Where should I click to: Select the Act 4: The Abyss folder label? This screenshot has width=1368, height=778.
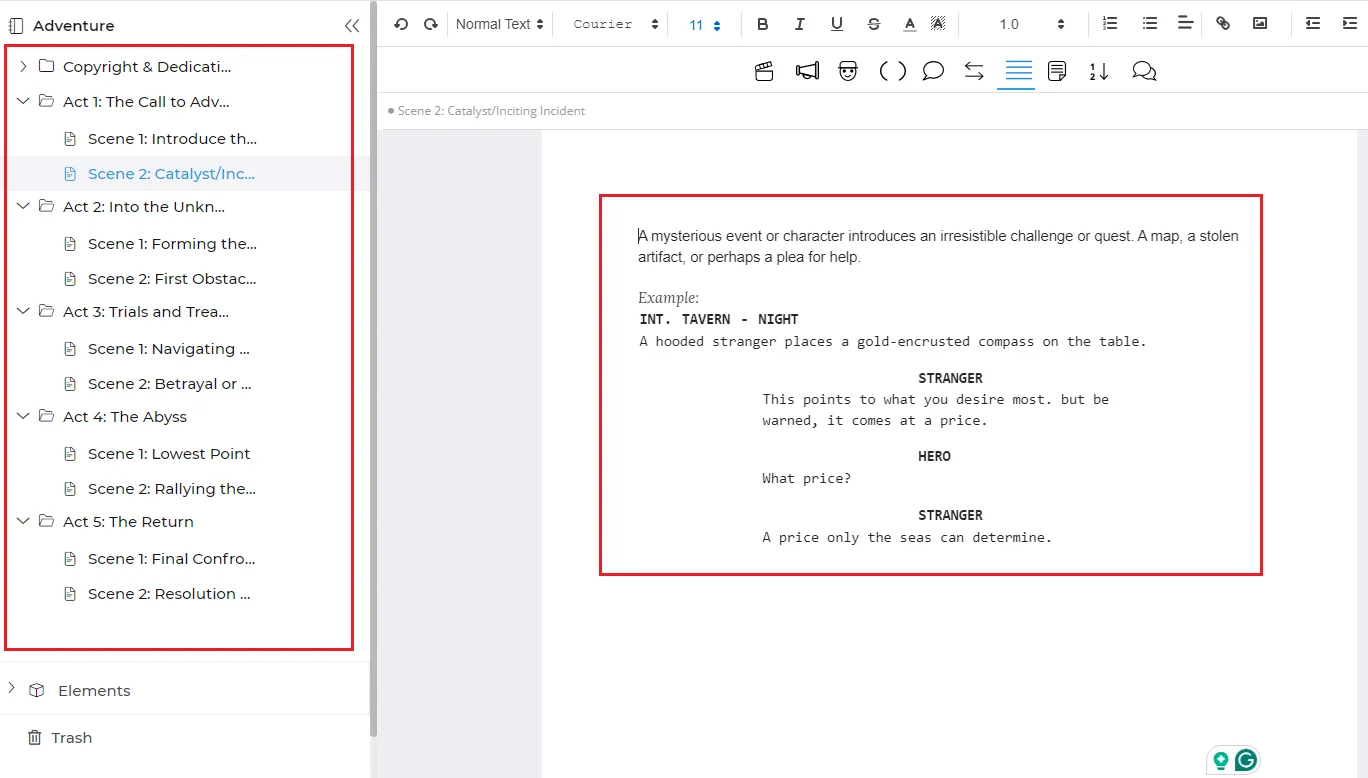click(x=125, y=417)
